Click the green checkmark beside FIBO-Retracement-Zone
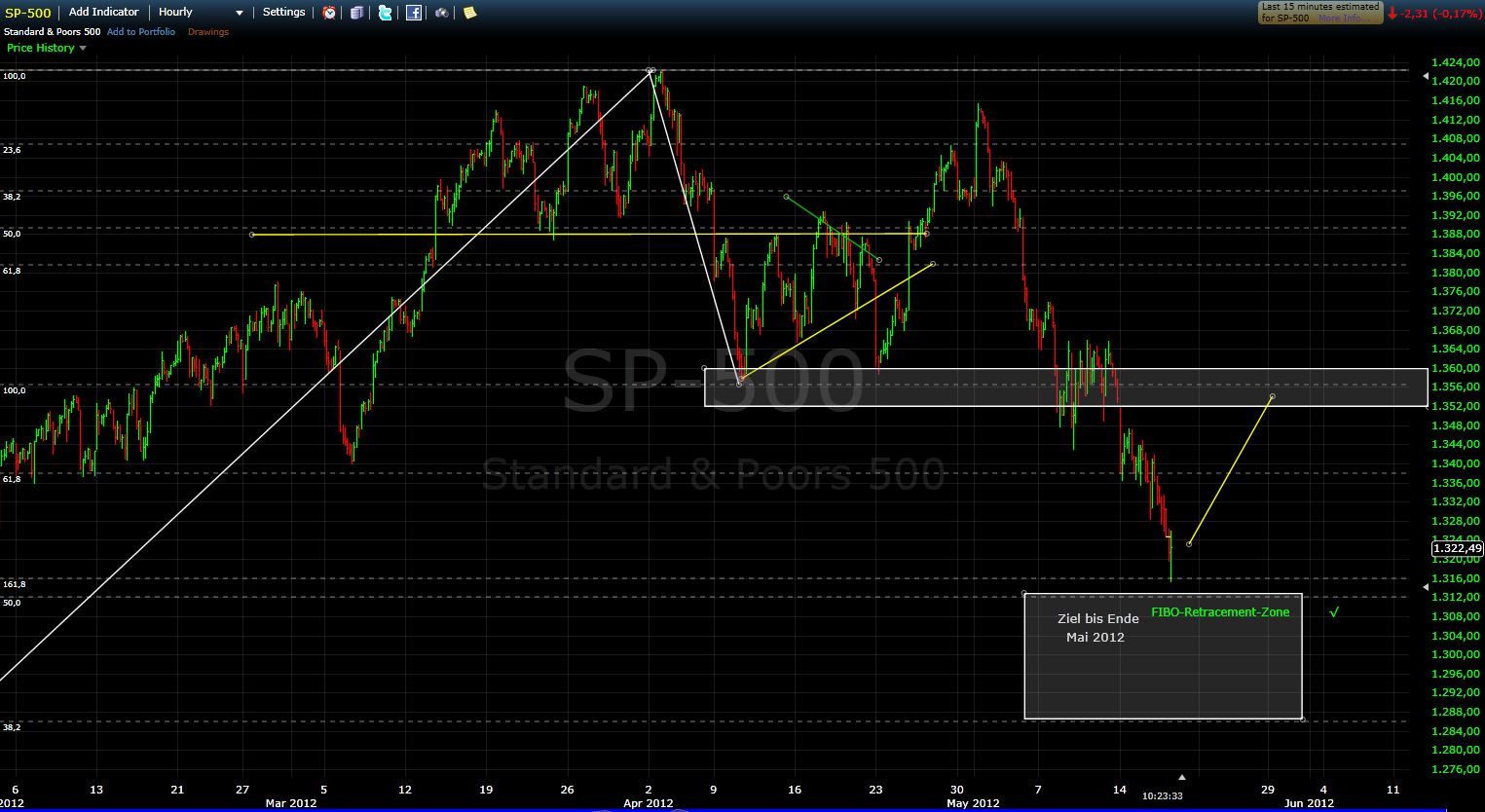The height and width of the screenshot is (812, 1485). tap(1334, 612)
